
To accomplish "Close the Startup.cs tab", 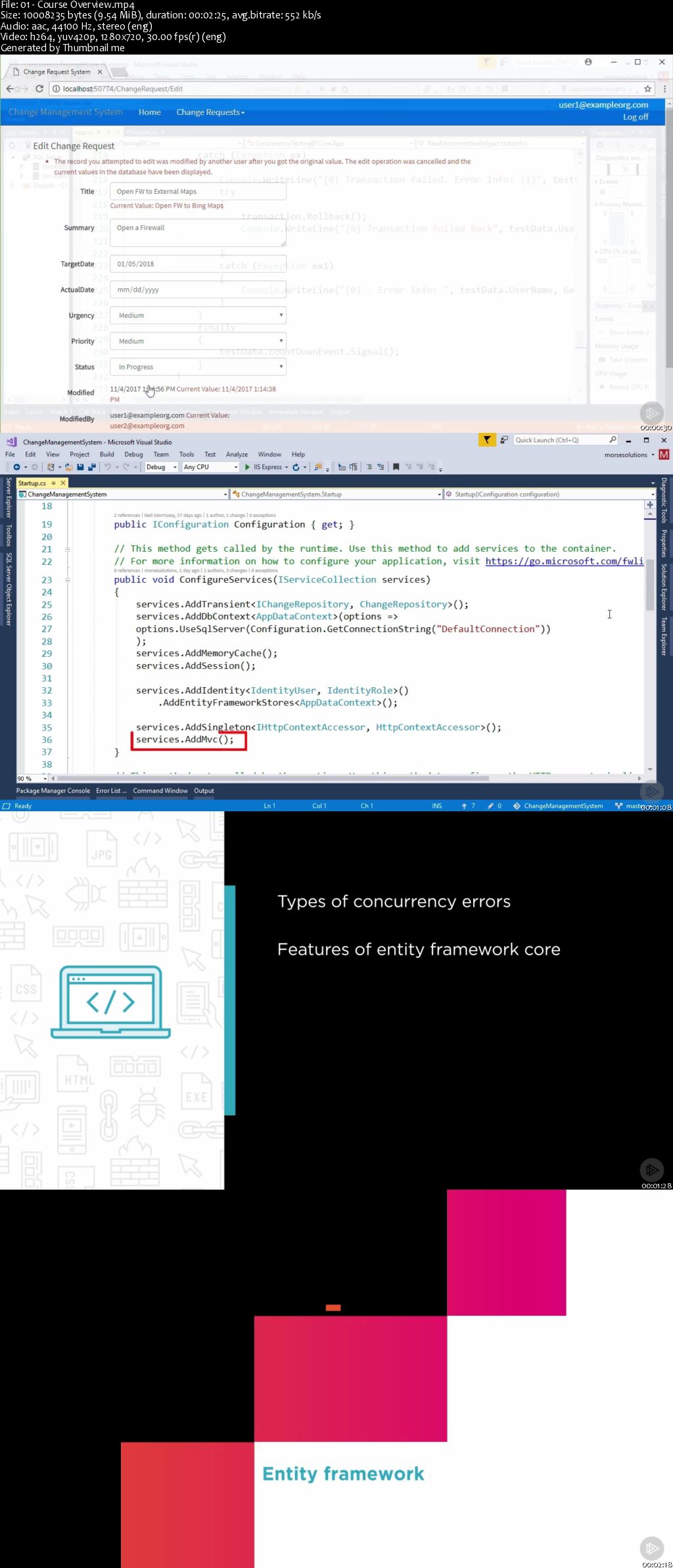I will click(63, 483).
